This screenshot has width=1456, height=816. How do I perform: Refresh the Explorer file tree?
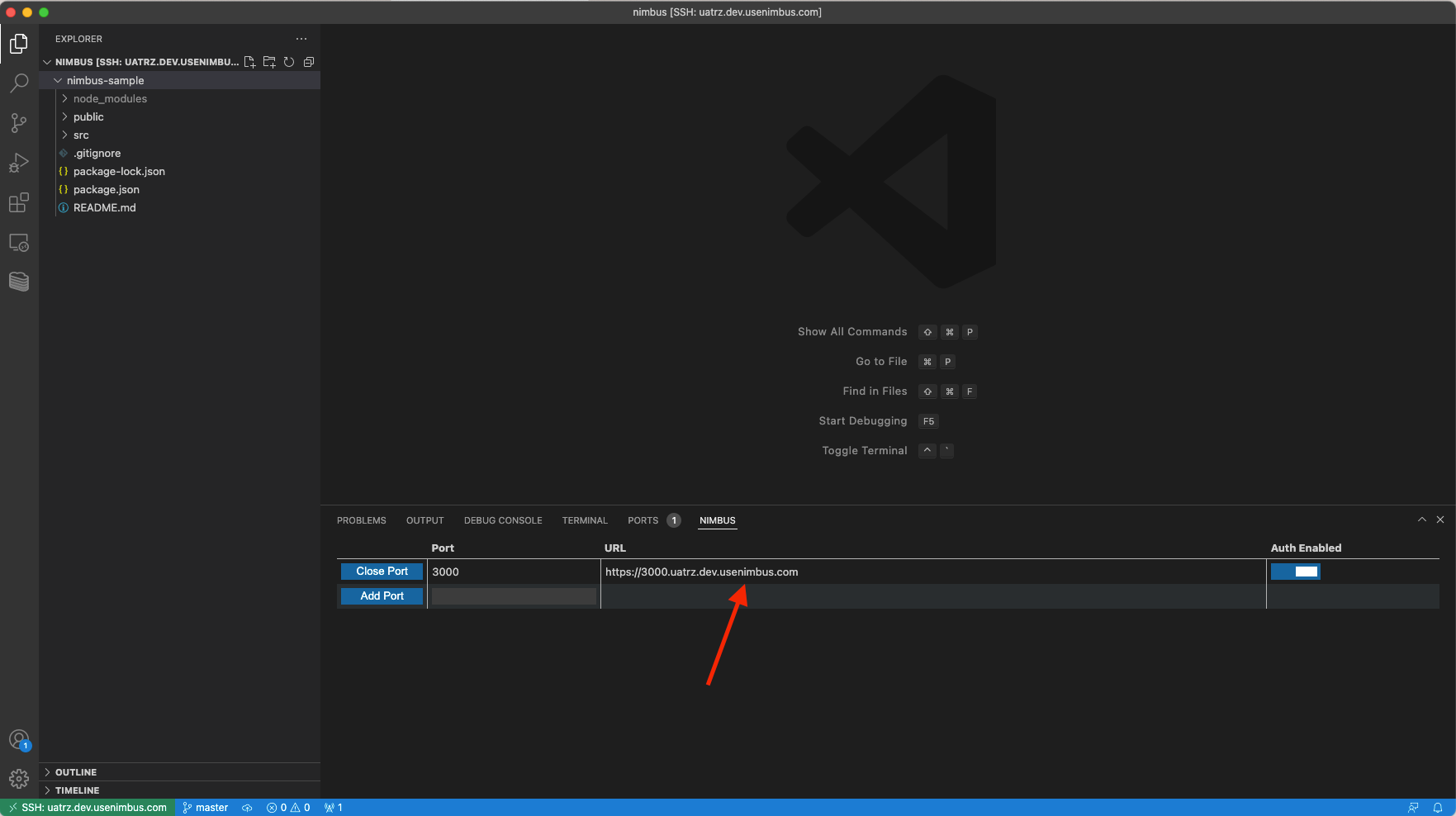[289, 62]
